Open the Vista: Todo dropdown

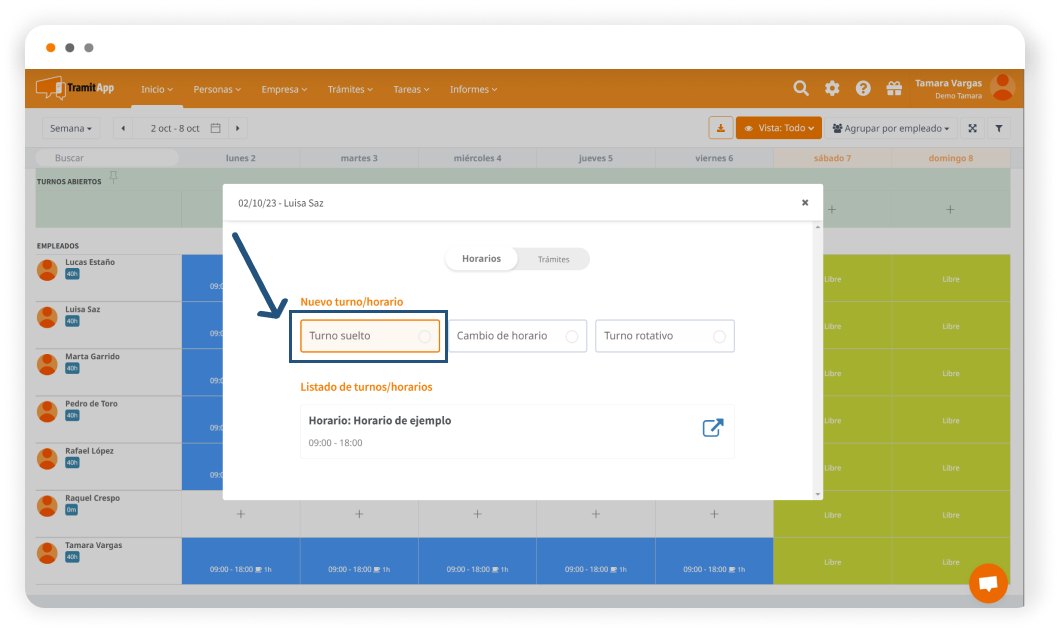pos(779,128)
